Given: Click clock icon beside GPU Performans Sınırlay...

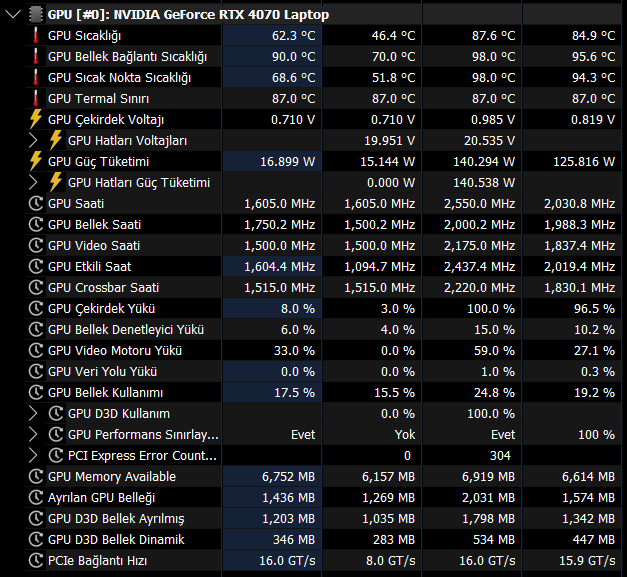Looking at the screenshot, I should (x=56, y=434).
